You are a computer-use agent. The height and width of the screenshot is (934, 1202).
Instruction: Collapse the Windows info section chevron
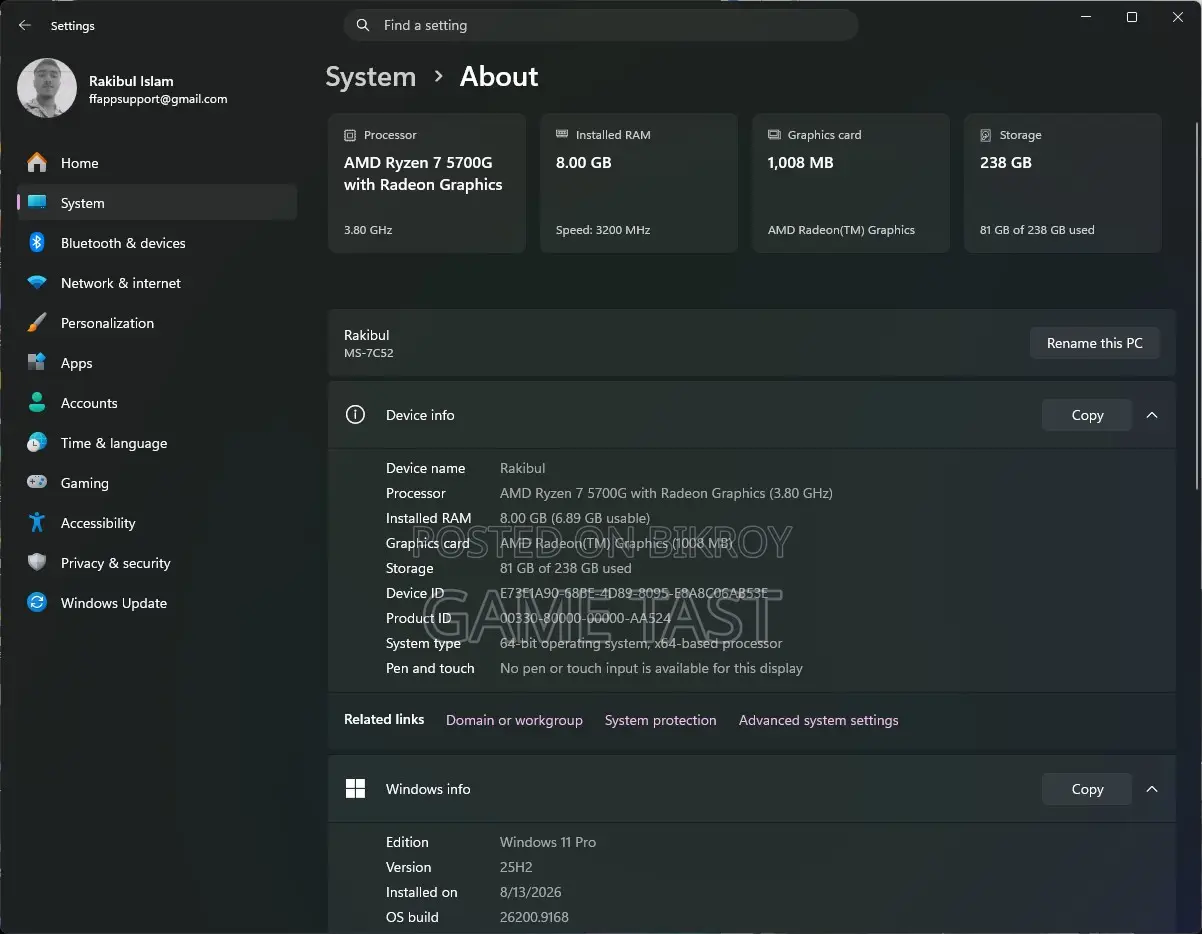click(x=1152, y=789)
